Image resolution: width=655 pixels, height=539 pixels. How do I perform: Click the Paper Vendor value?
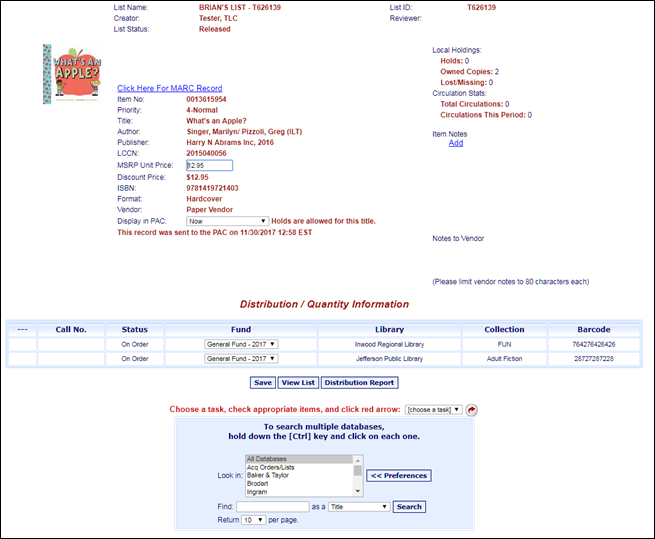pos(209,210)
